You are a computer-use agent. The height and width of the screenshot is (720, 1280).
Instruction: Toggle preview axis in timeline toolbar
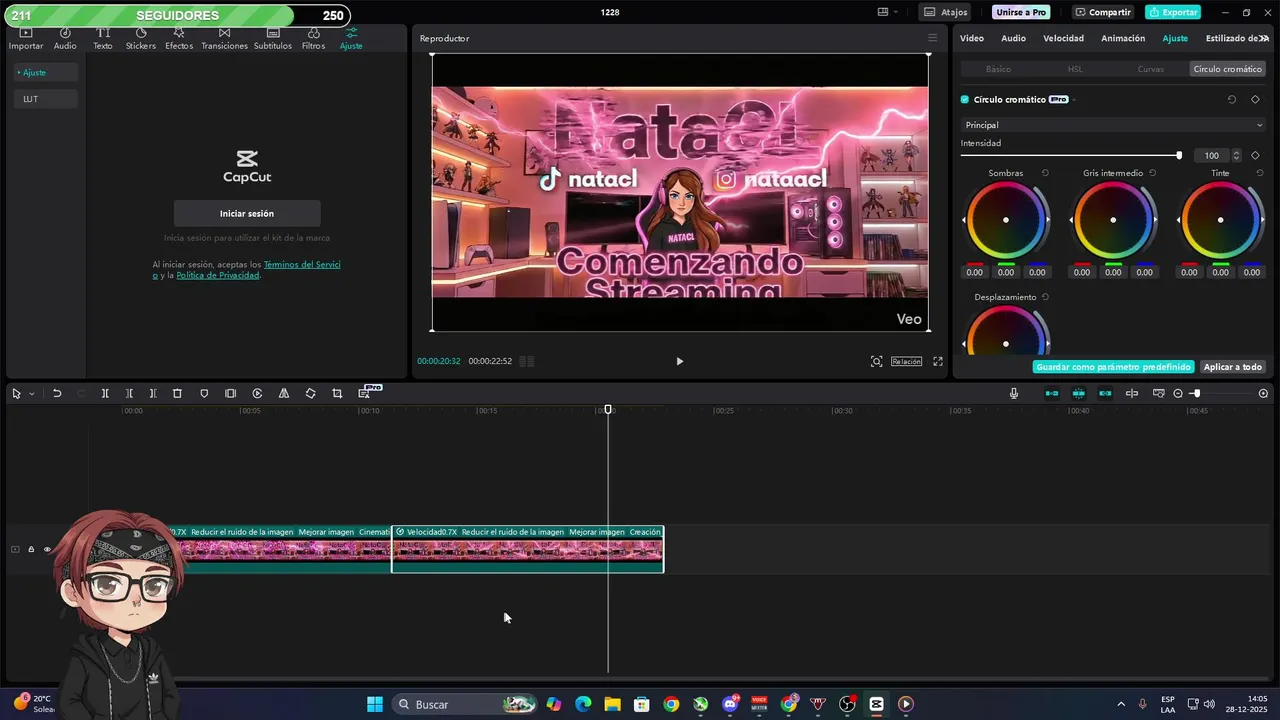pos(1132,393)
